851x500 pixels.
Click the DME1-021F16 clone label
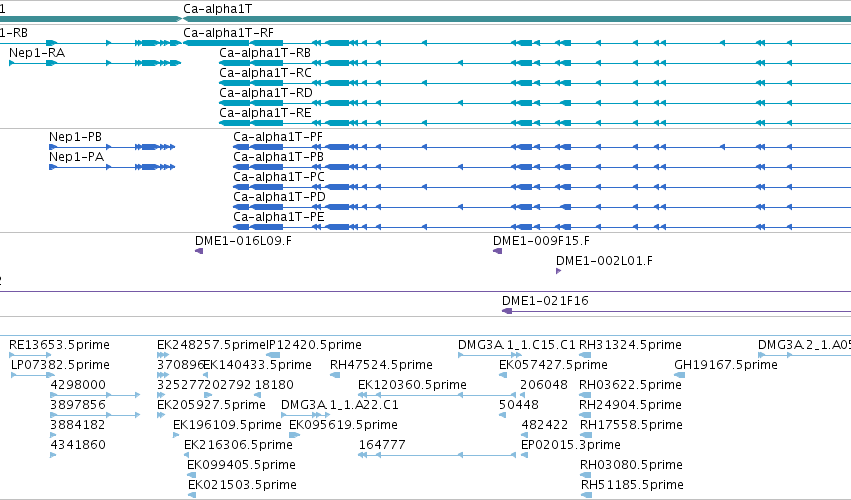click(545, 301)
